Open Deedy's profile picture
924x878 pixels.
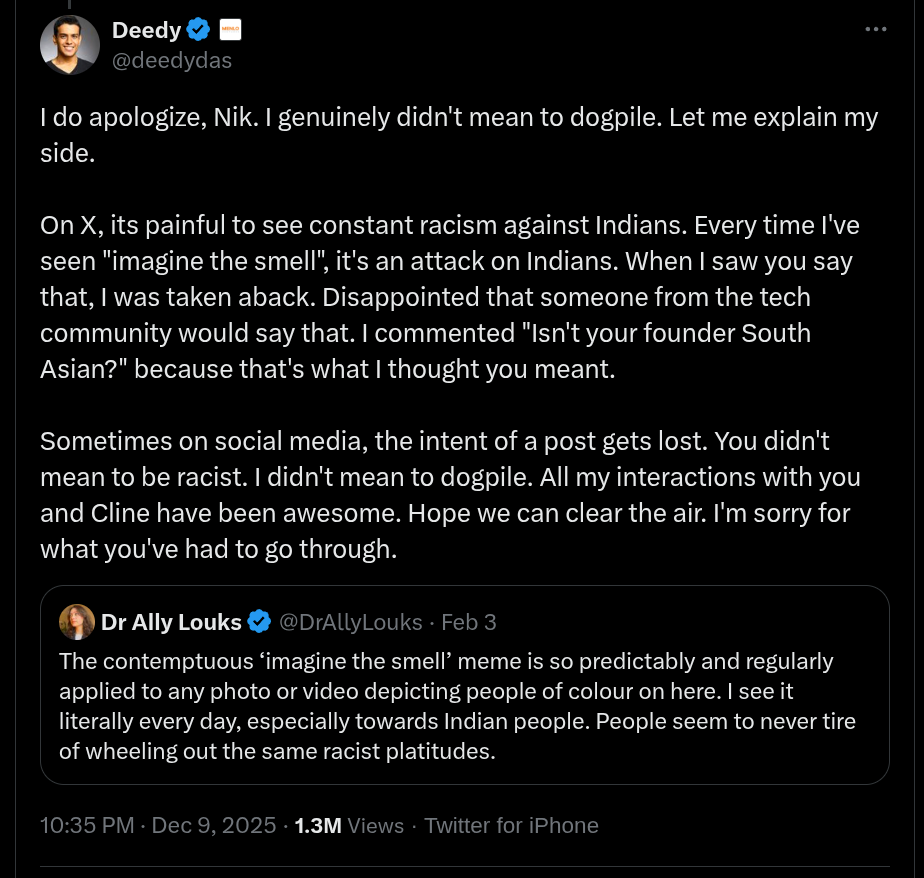click(x=70, y=45)
